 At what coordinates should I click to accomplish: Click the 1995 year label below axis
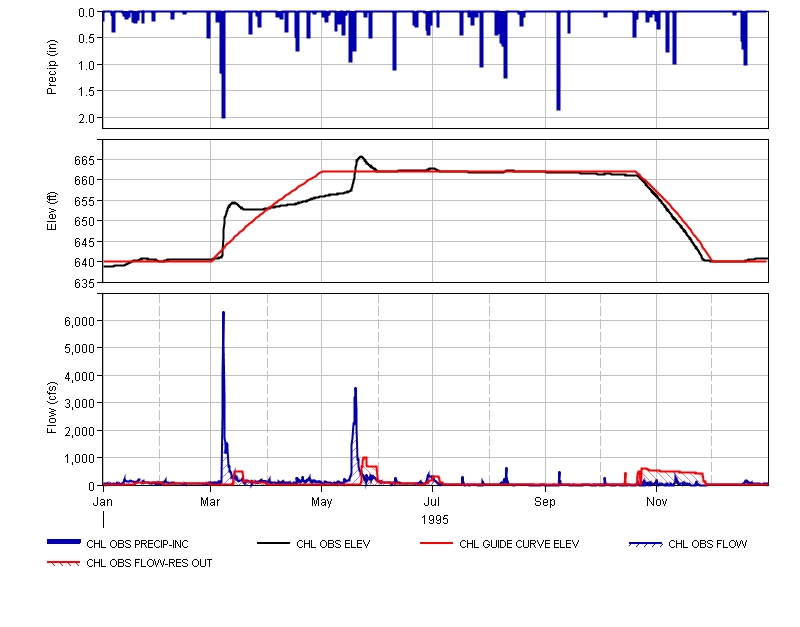point(434,520)
